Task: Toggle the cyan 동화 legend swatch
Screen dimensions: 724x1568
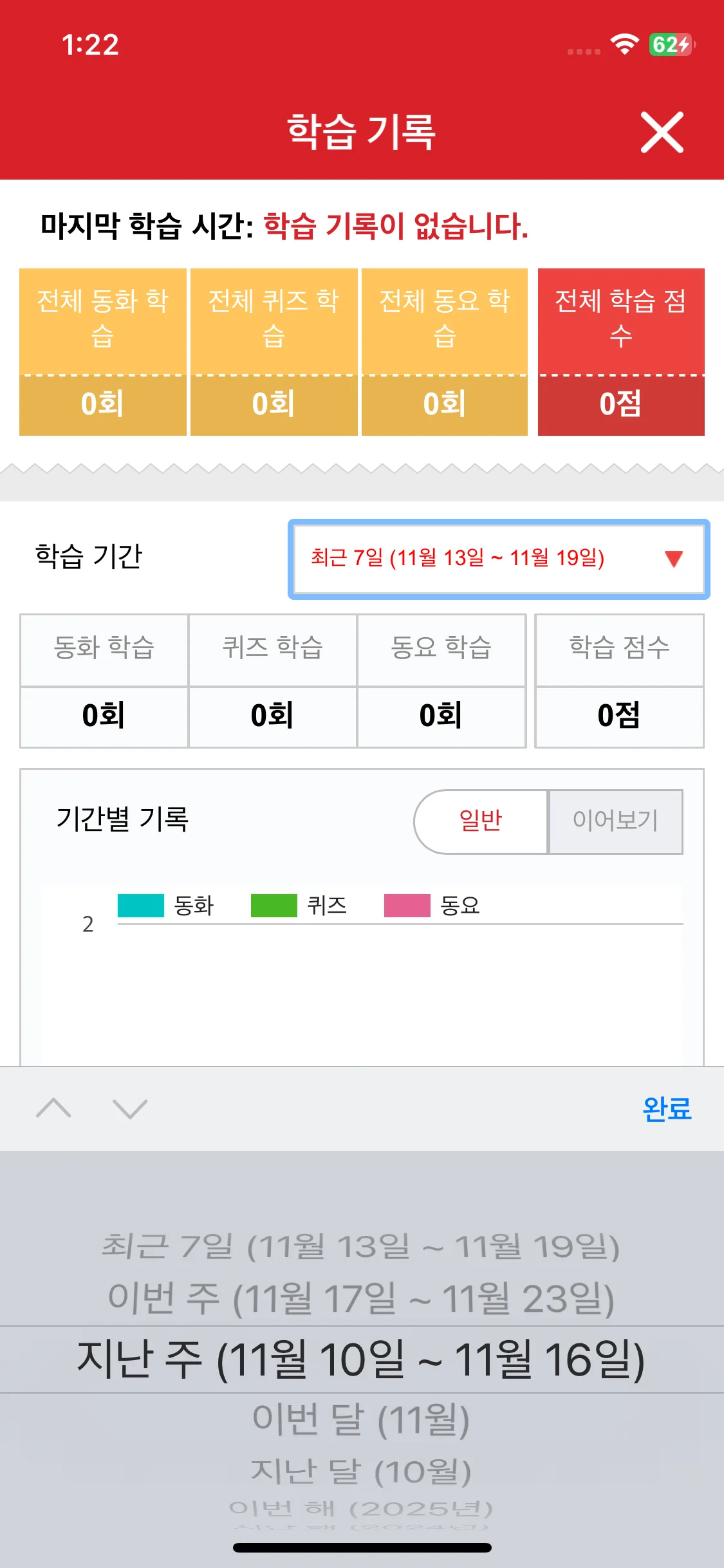Action: [x=141, y=906]
